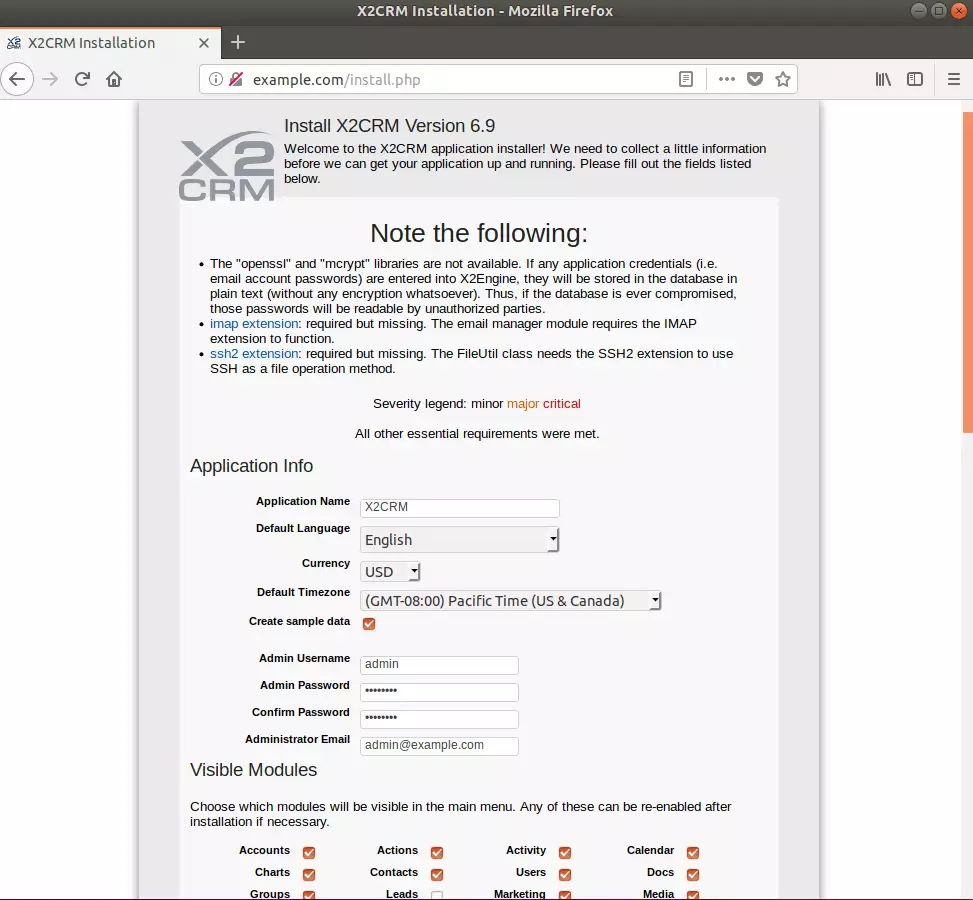Toggle the Users module checkbox

point(565,874)
